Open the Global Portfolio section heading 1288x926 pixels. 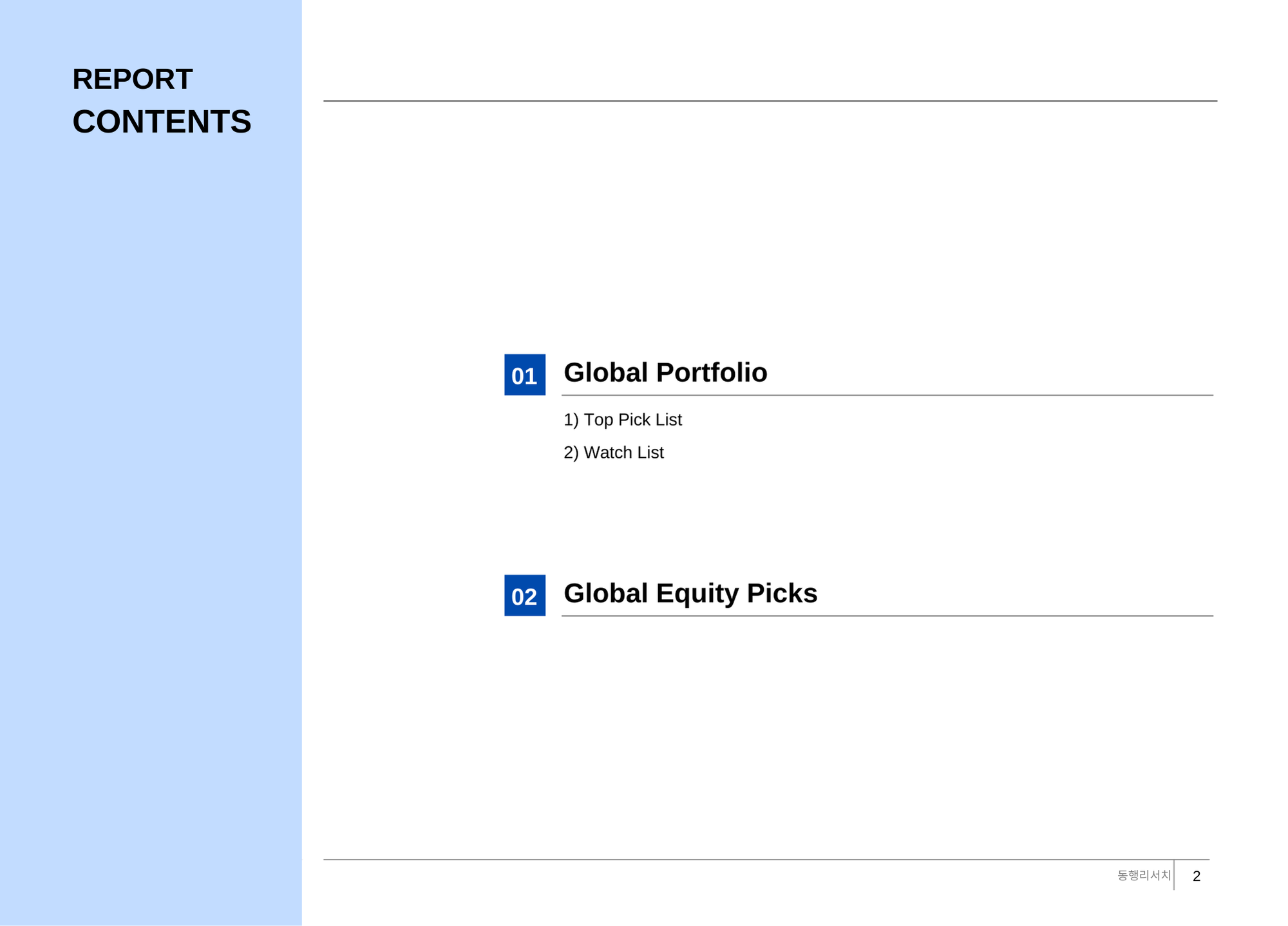665,373
